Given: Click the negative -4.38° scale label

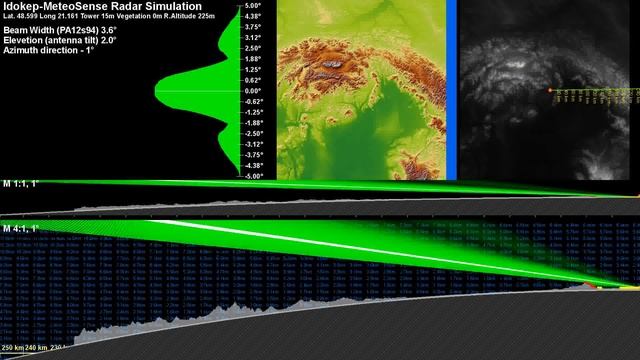Looking at the screenshot, I should pyautogui.click(x=254, y=165).
